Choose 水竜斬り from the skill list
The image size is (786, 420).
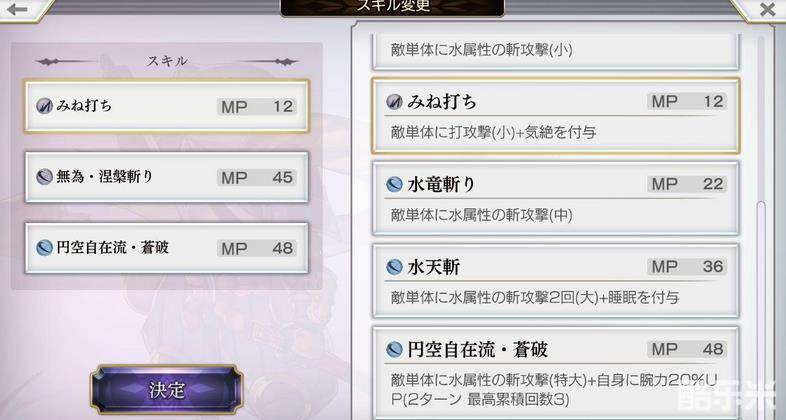tap(555, 198)
